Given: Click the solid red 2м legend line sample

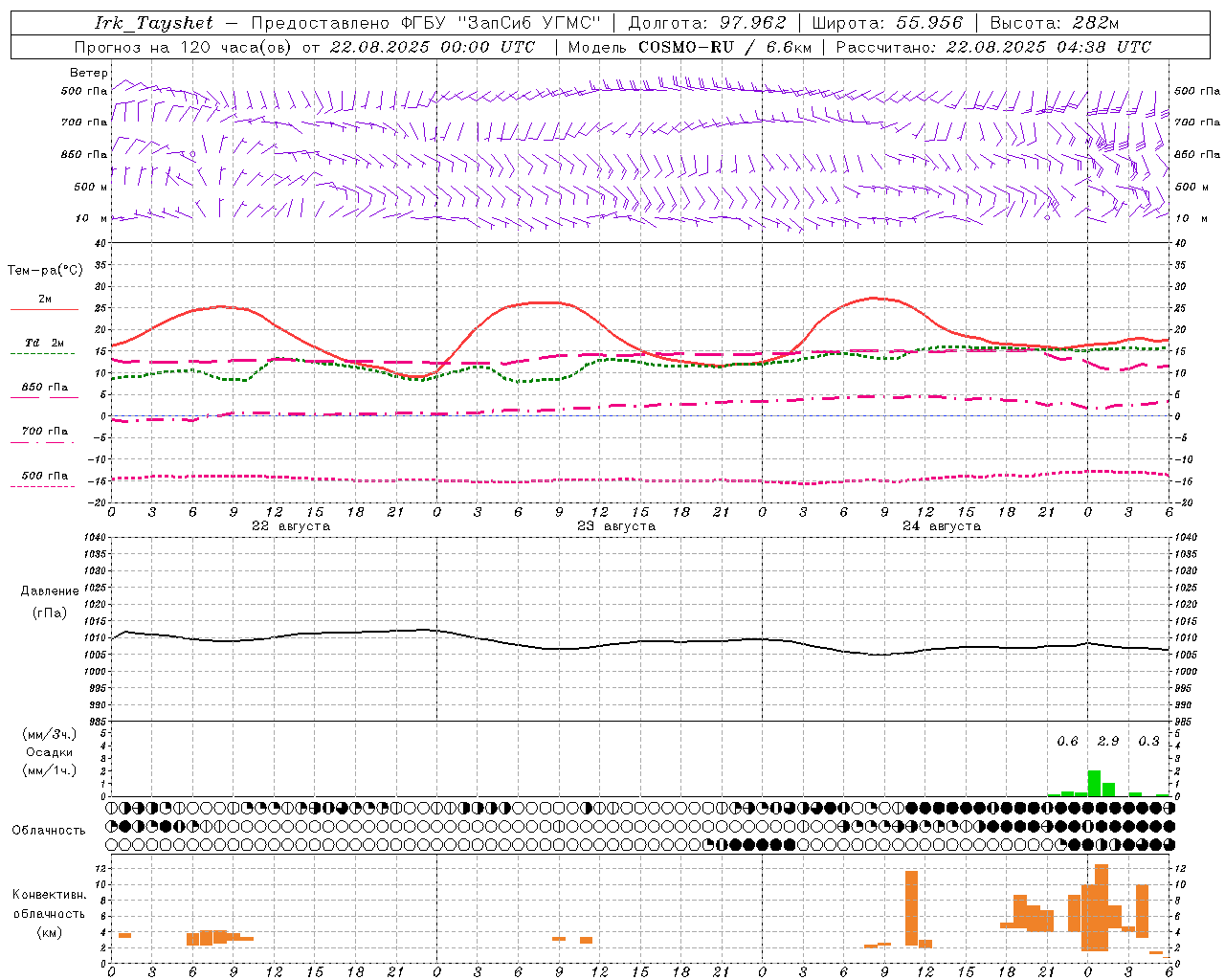Looking at the screenshot, I should [44, 310].
